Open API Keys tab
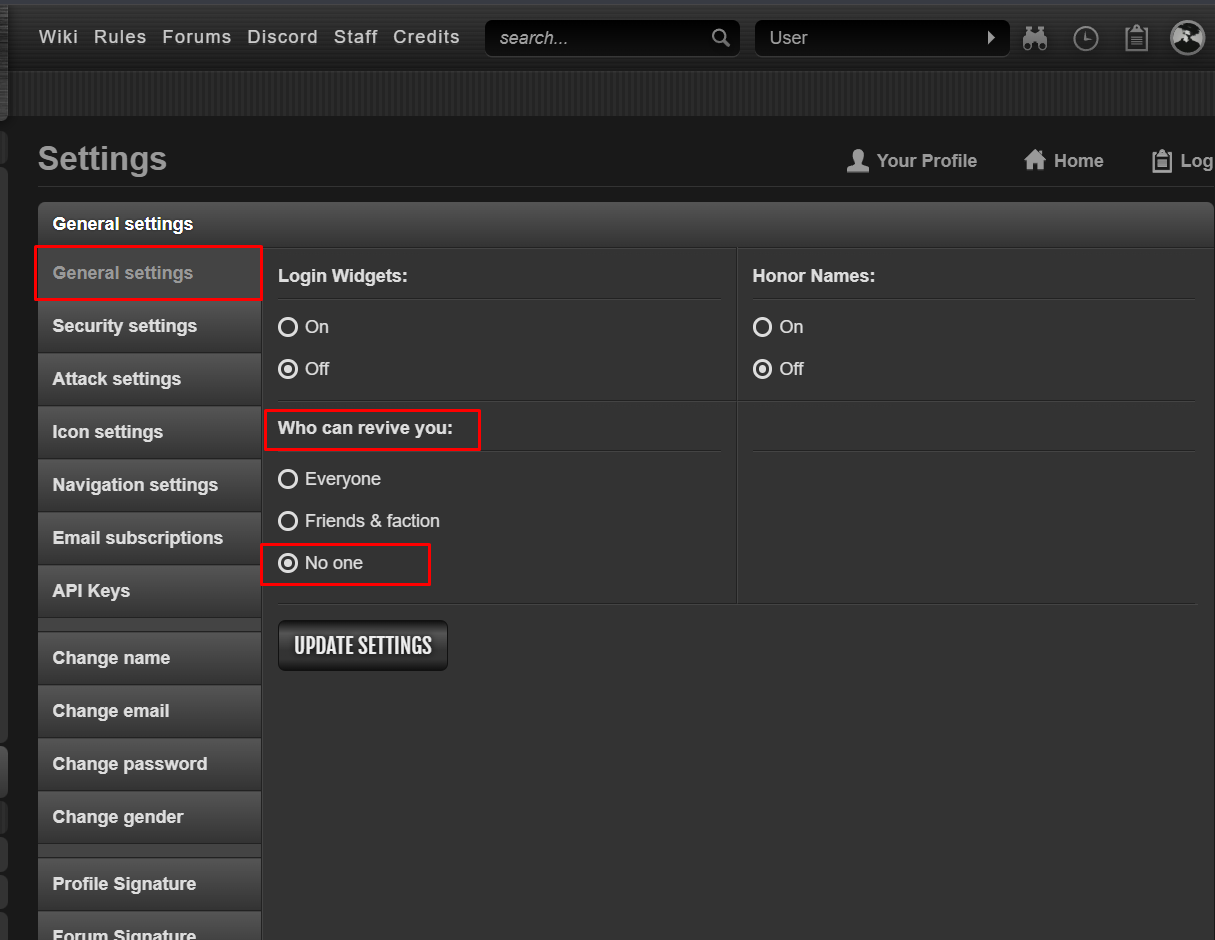 point(149,591)
